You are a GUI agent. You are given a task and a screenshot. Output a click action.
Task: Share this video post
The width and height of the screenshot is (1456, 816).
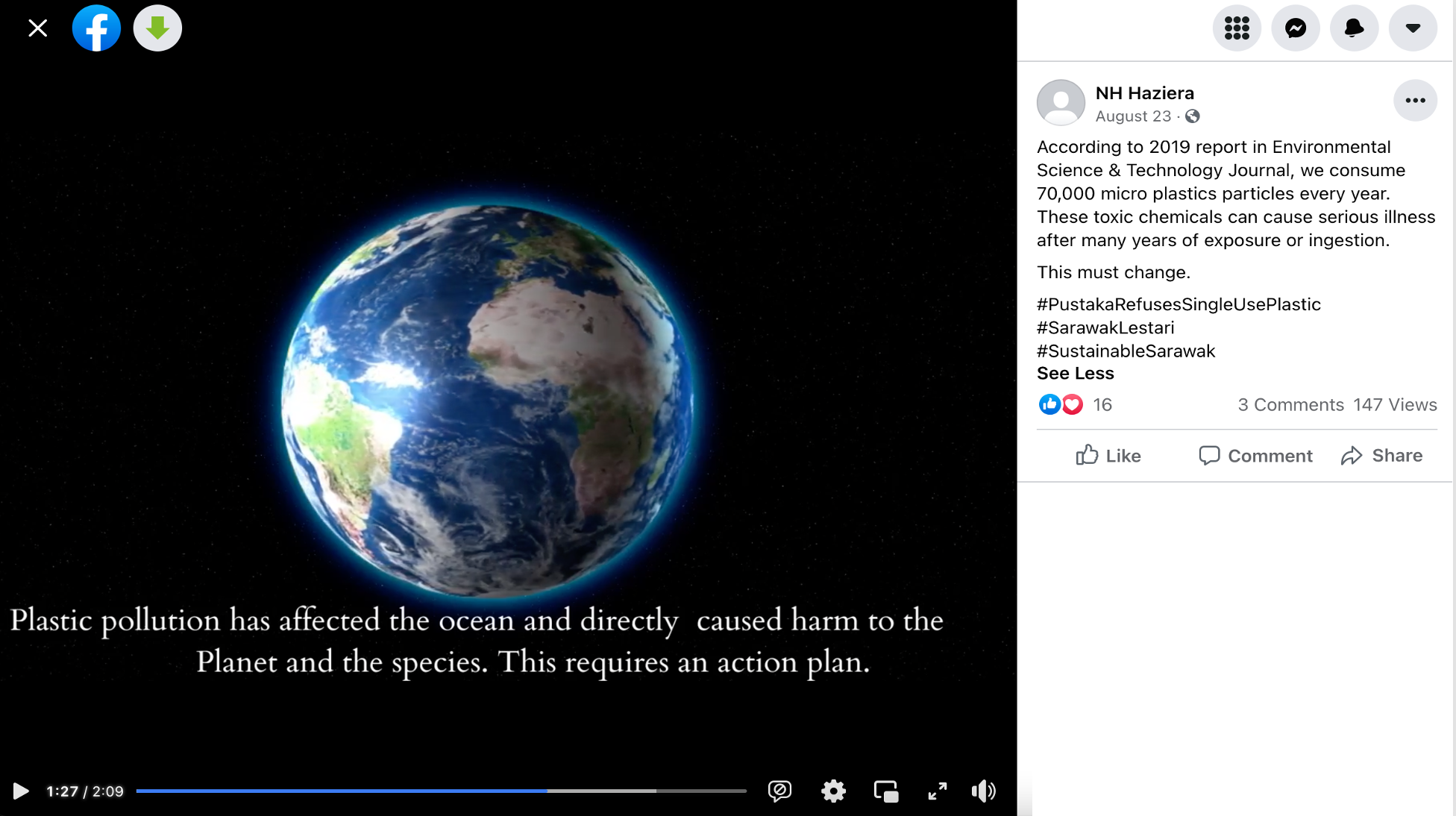1381,456
